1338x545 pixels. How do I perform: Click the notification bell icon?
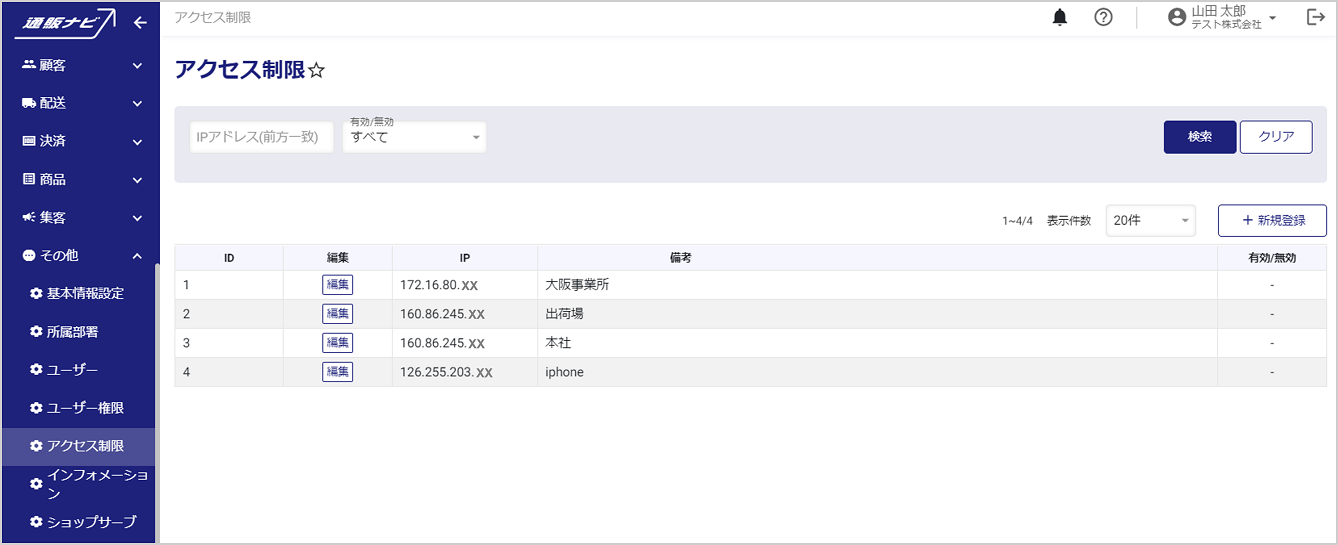[x=1060, y=18]
